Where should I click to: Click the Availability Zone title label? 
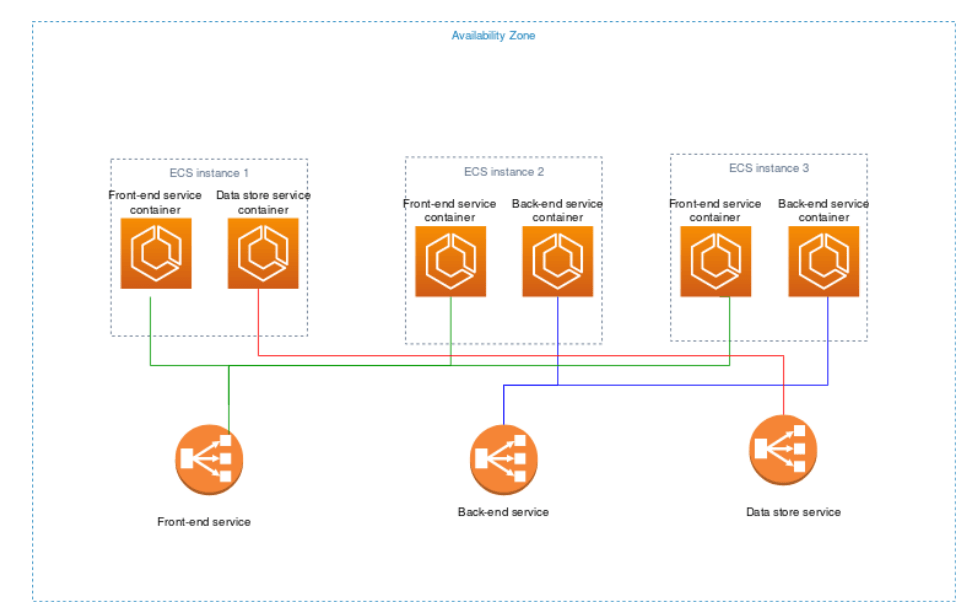pos(494,35)
